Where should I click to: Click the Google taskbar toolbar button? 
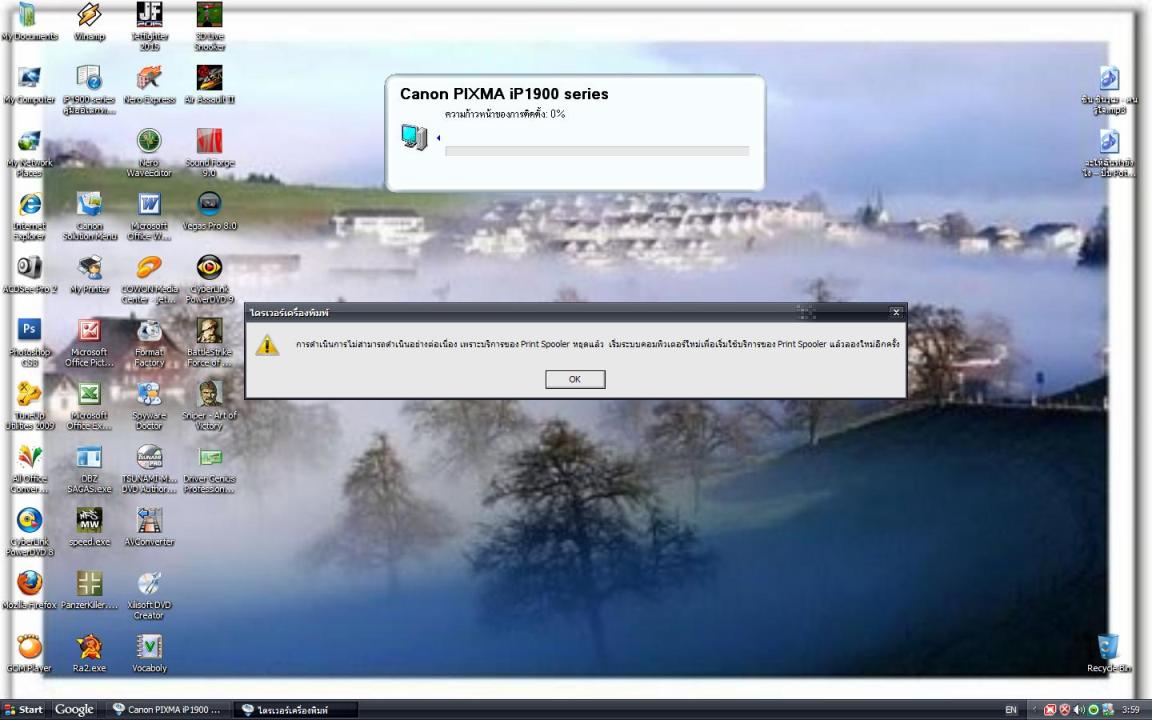tap(74, 710)
